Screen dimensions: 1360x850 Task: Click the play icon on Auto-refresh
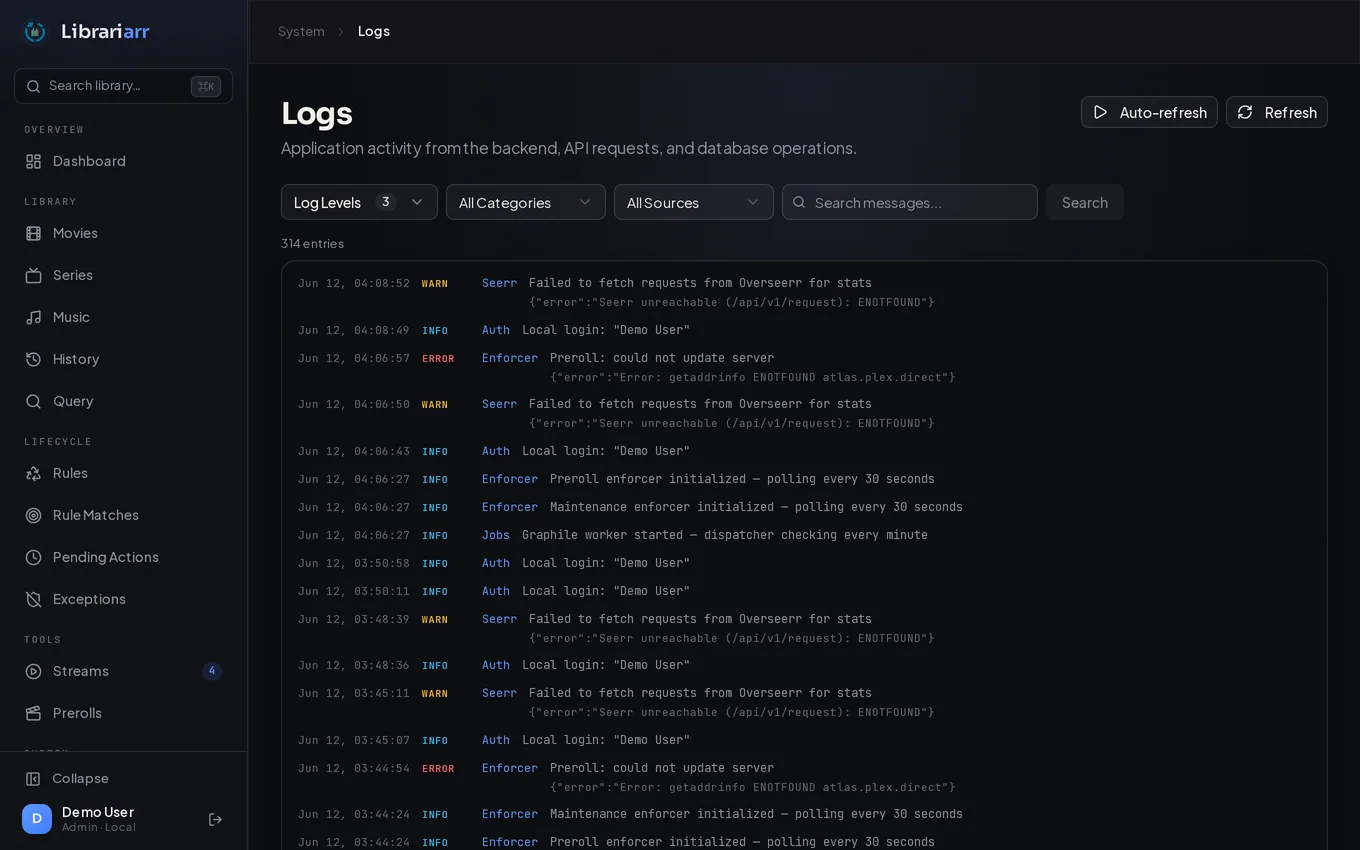[x=1100, y=112]
